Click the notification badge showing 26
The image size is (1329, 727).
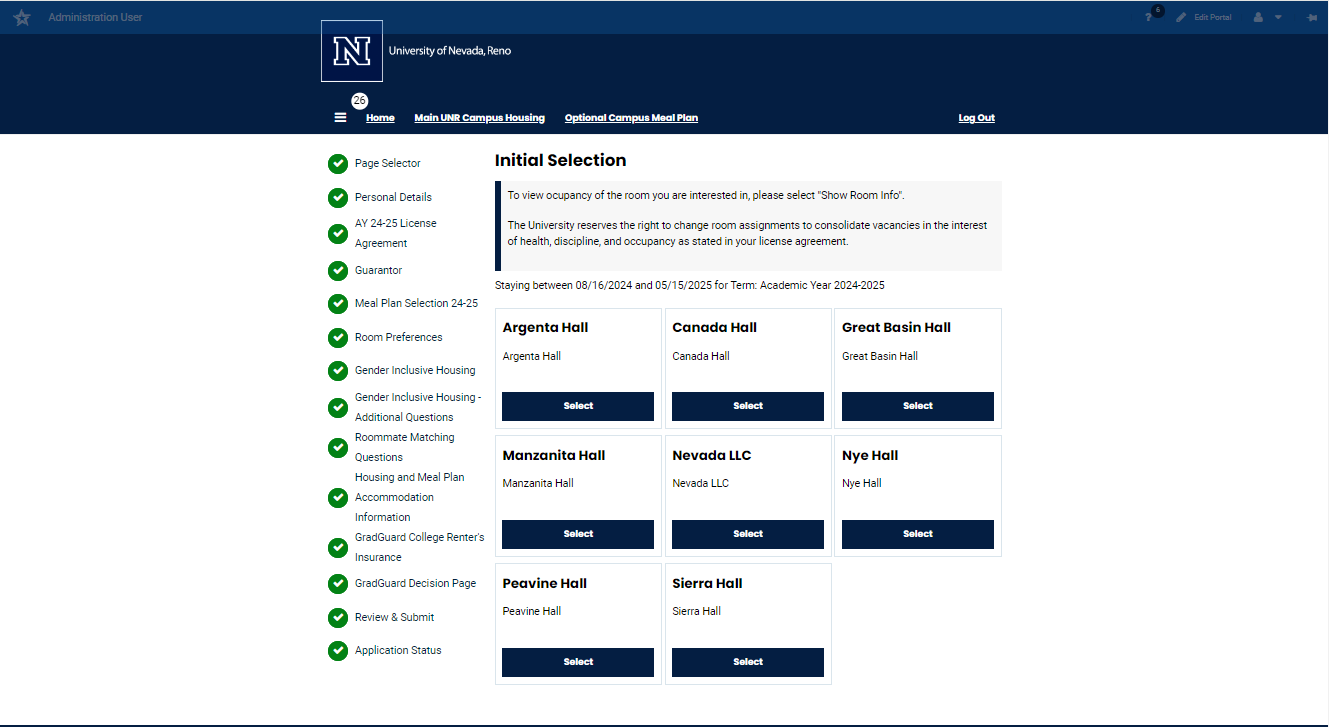[360, 100]
